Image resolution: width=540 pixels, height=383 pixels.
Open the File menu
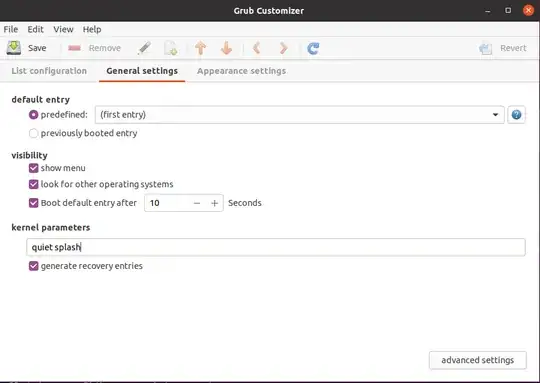click(11, 29)
